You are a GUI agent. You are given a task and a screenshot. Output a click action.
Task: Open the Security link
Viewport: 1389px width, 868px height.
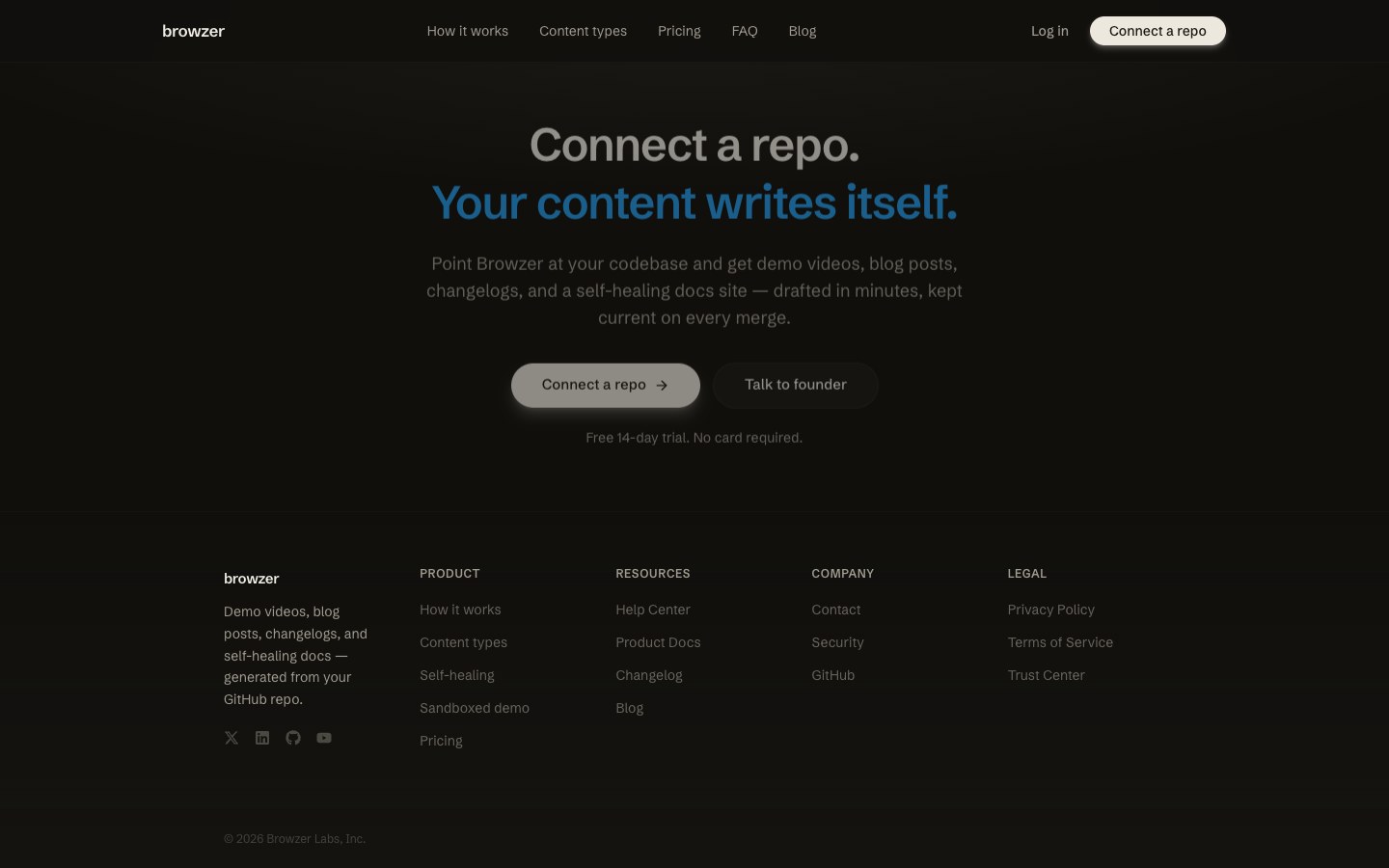coord(837,642)
